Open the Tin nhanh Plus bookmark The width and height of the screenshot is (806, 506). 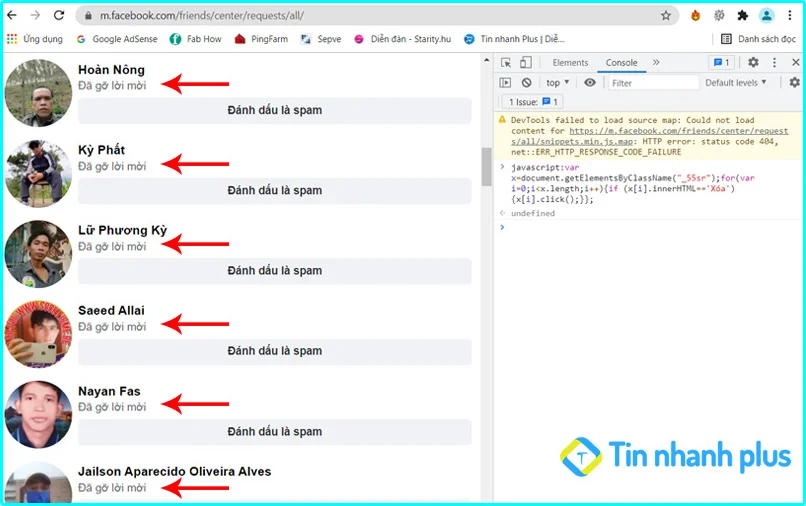[514, 39]
